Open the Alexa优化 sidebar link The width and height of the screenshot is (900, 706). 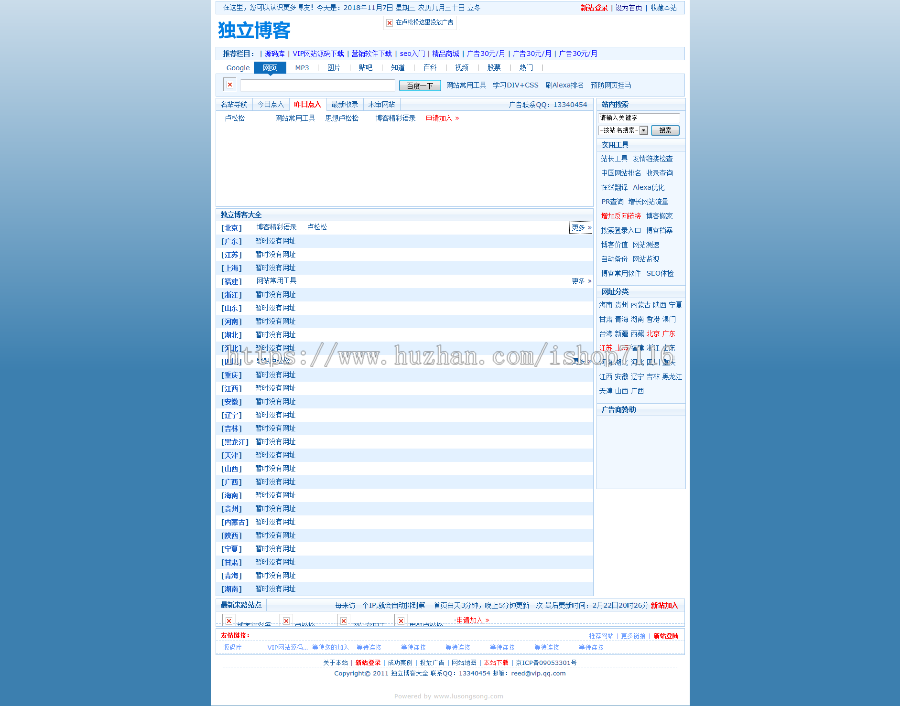649,187
